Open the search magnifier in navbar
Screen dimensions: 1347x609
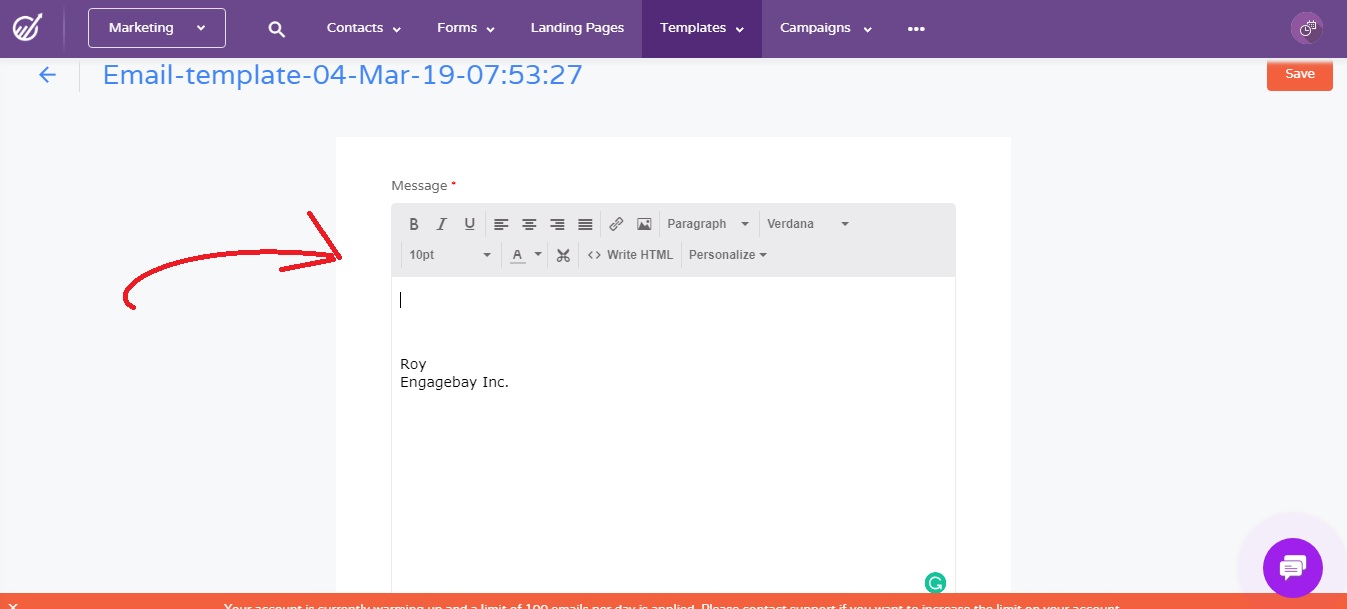(x=277, y=29)
